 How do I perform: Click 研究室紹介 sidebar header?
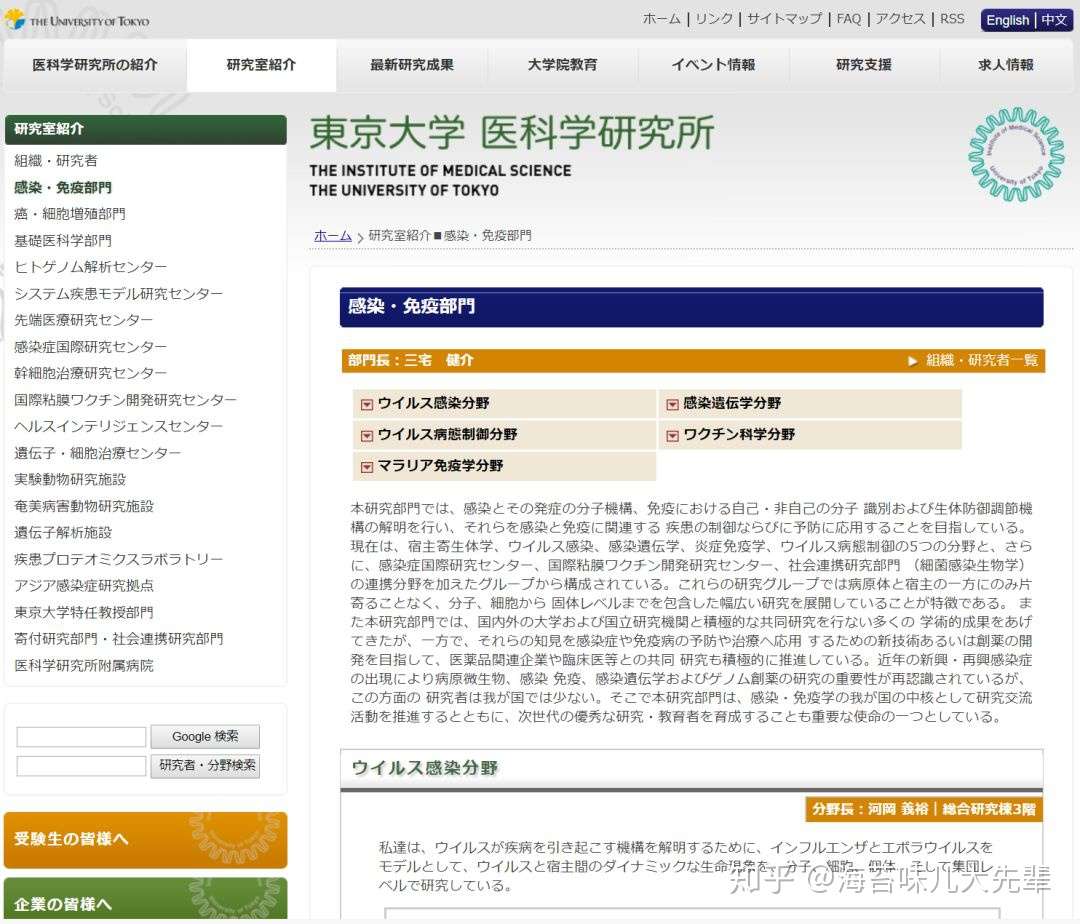coord(145,129)
